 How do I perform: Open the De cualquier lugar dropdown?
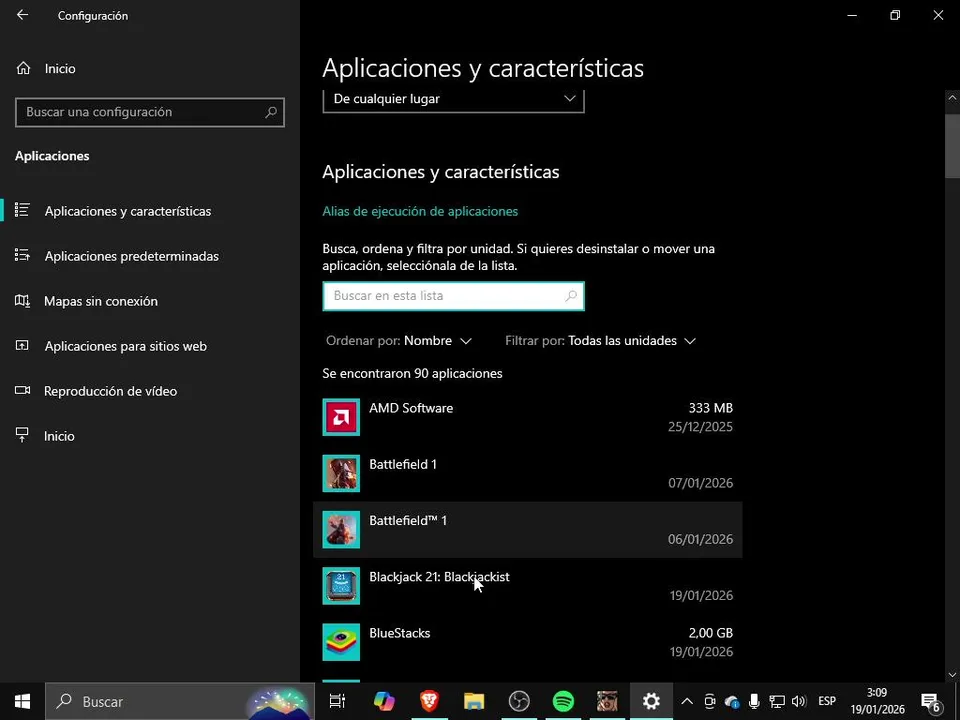[453, 99]
